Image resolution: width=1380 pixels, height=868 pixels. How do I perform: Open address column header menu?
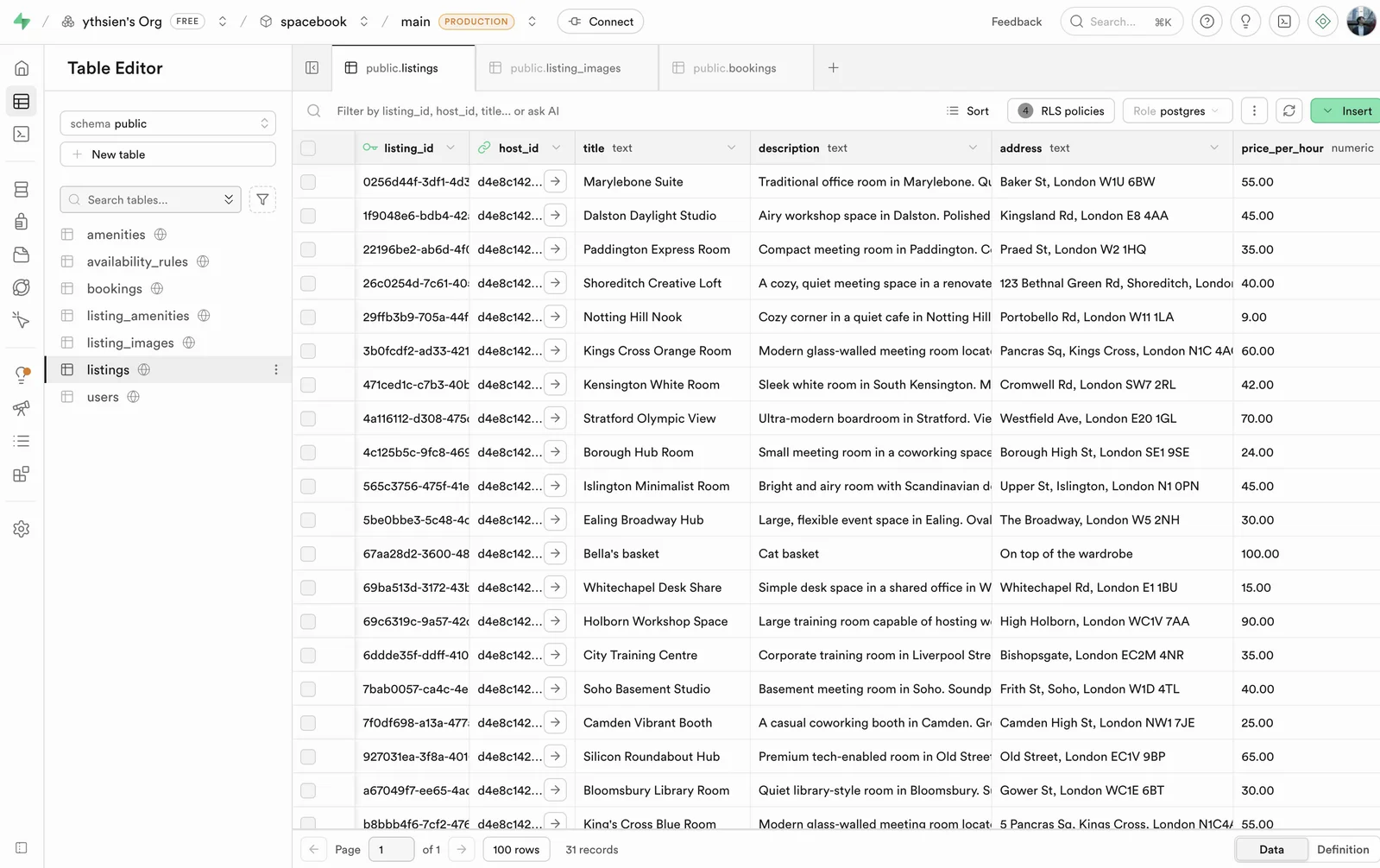pyautogui.click(x=1214, y=148)
